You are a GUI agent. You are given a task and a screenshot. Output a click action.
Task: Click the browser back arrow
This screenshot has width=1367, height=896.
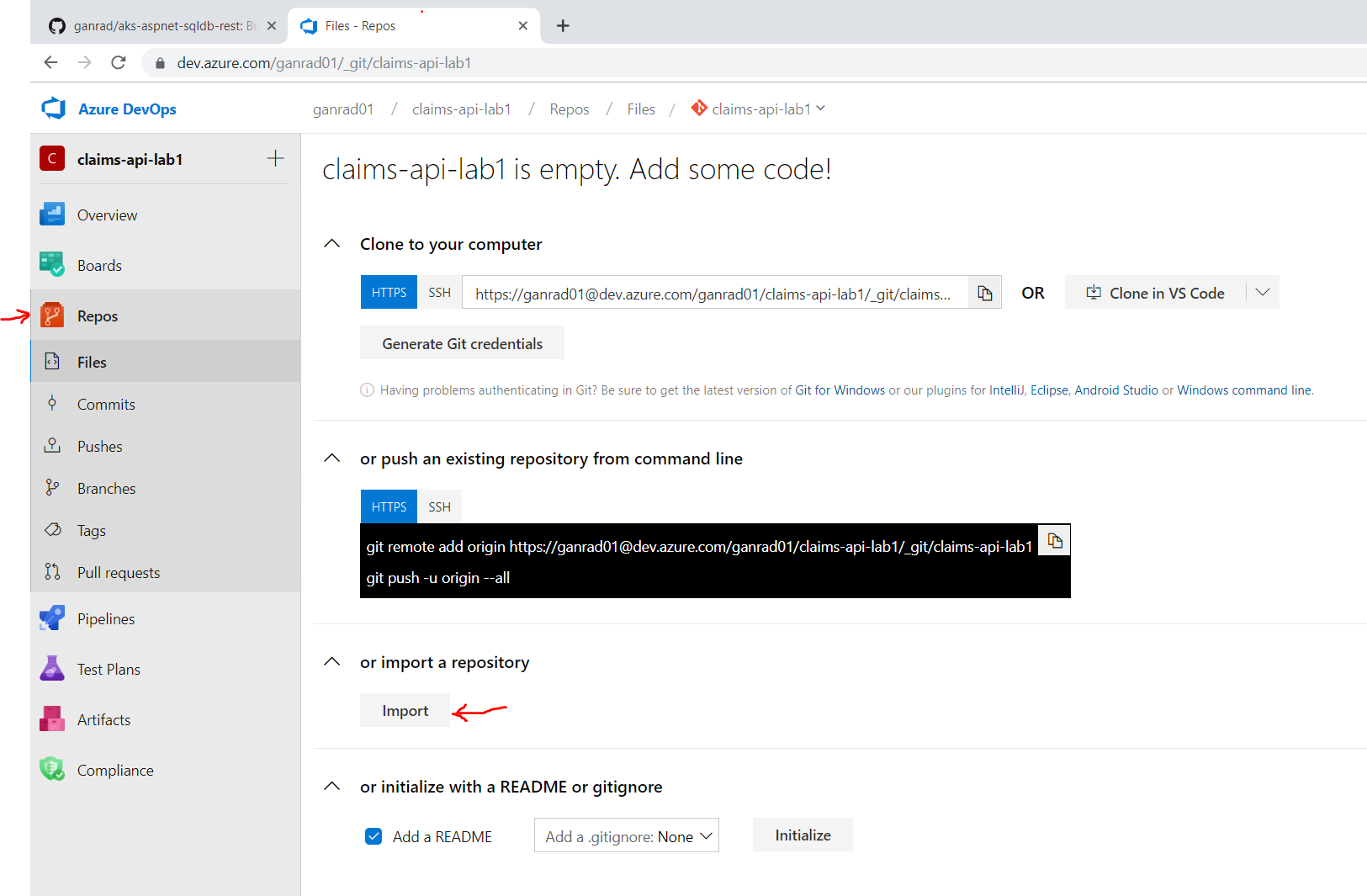pyautogui.click(x=50, y=62)
